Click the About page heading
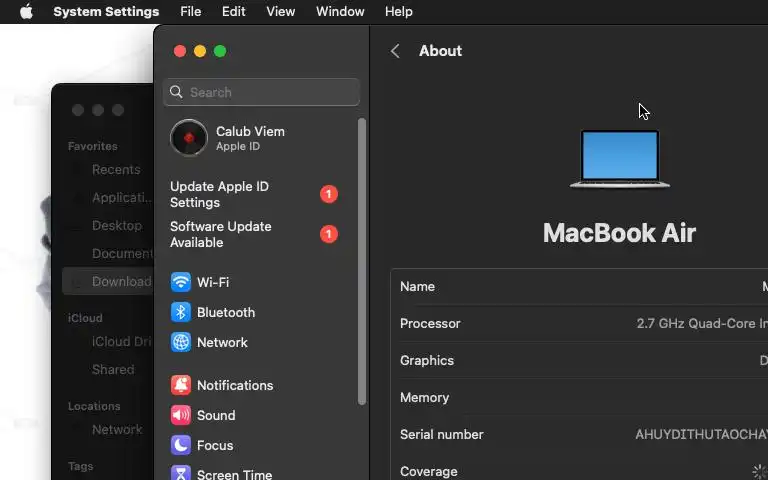Image resolution: width=768 pixels, height=480 pixels. [440, 51]
